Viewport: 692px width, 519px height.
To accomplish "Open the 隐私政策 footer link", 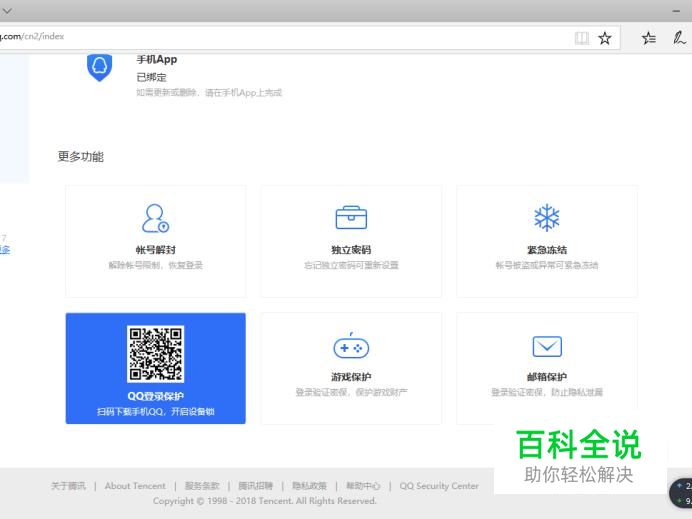I will point(309,486).
